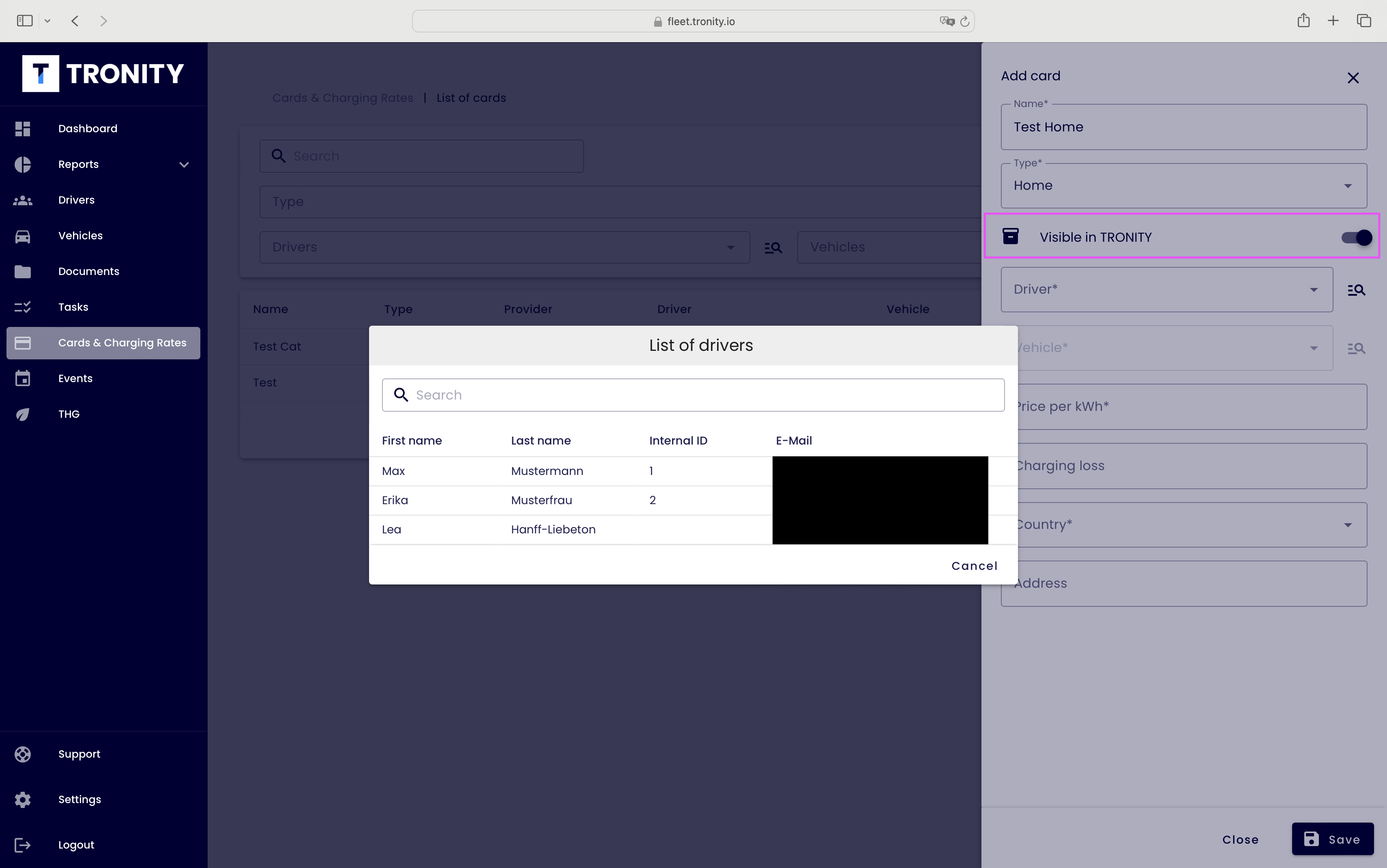The width and height of the screenshot is (1387, 868).
Task: Open the Vehicle* dropdown in Add card
Action: click(x=1167, y=348)
